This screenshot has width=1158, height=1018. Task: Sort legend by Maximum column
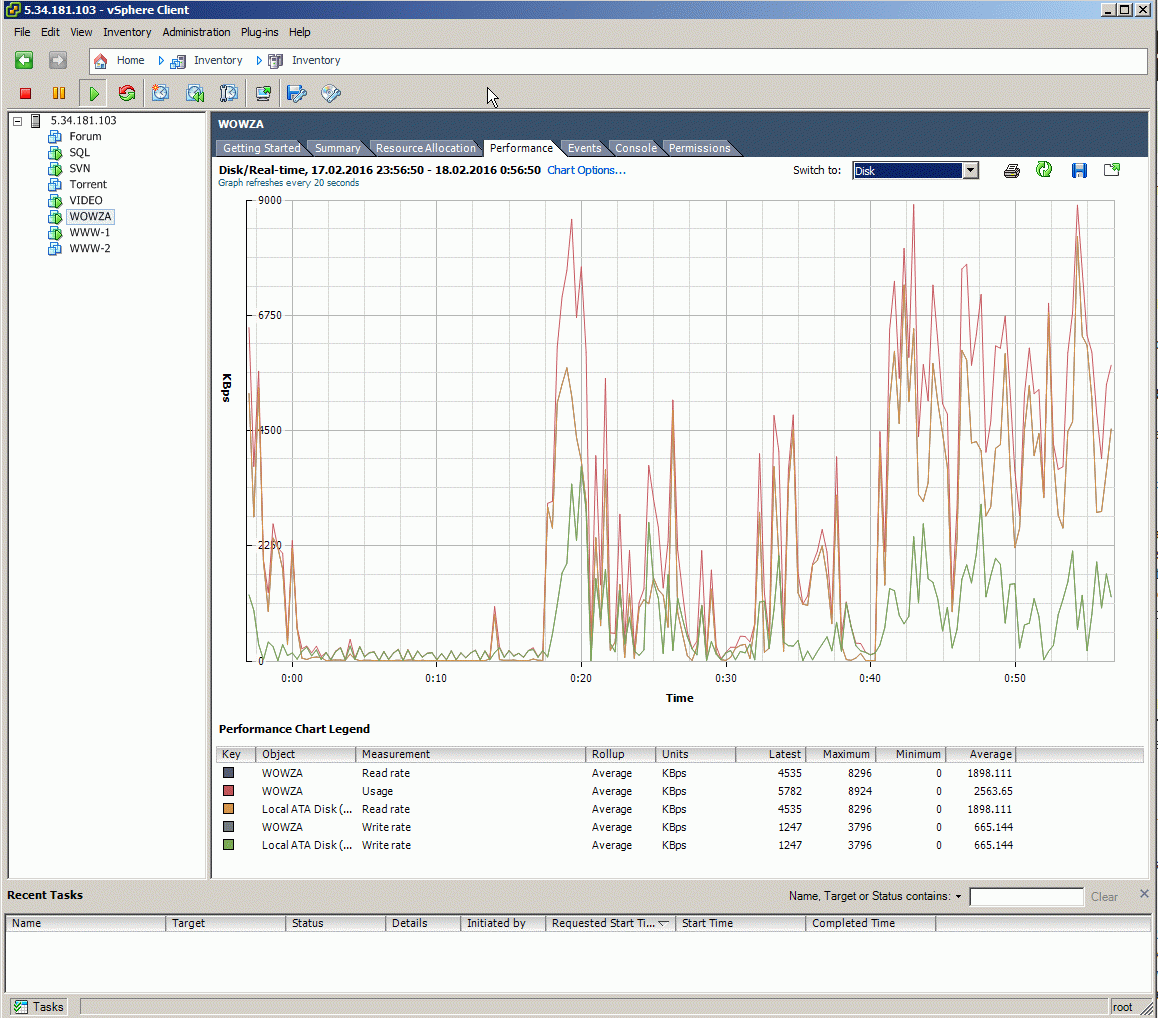click(840, 754)
